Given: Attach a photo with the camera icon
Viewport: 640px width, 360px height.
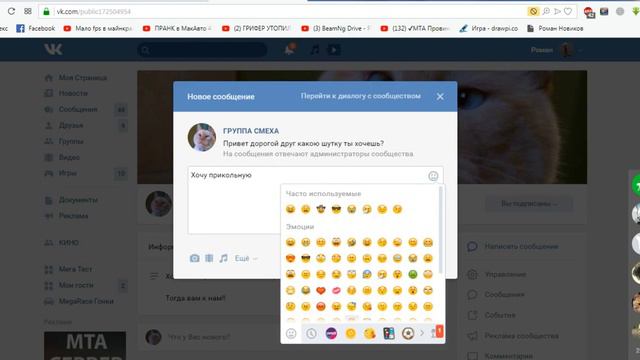Looking at the screenshot, I should (194, 258).
